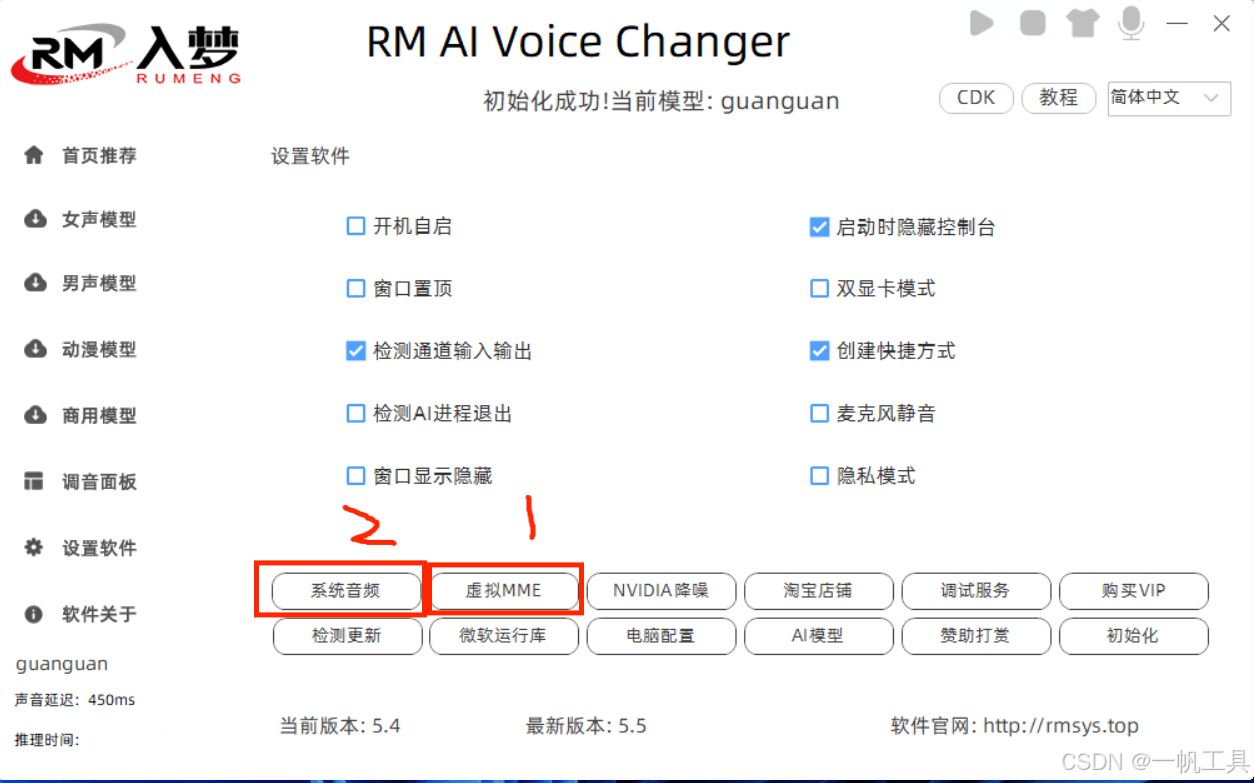Open the skin T-shirt icon
1254x783 pixels.
pyautogui.click(x=1082, y=22)
